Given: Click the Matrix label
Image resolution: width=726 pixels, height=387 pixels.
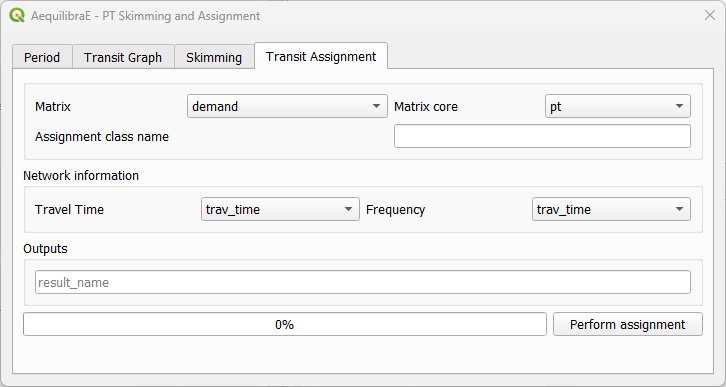Looking at the screenshot, I should (x=53, y=106).
